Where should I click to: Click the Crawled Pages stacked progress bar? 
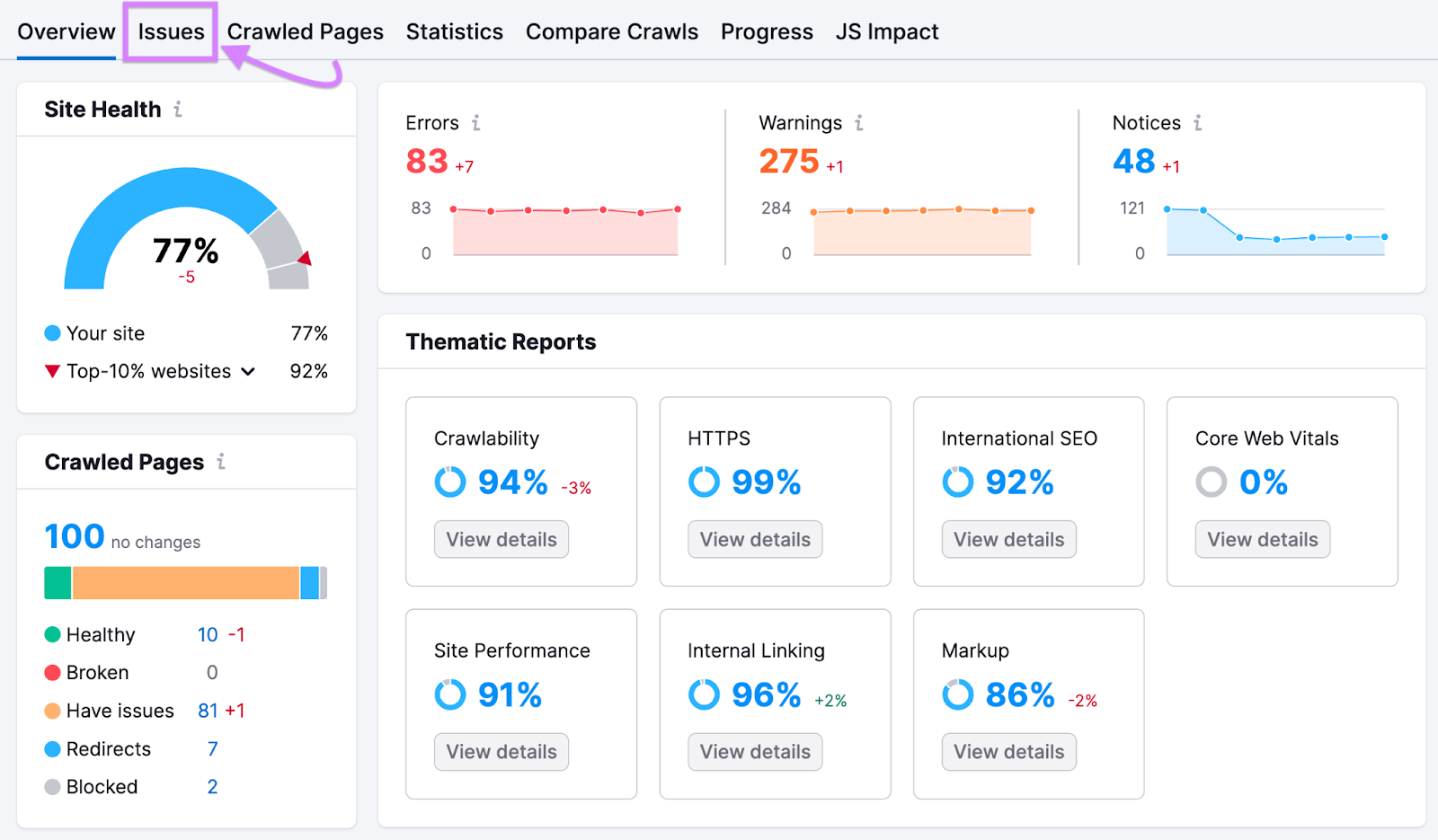185,582
